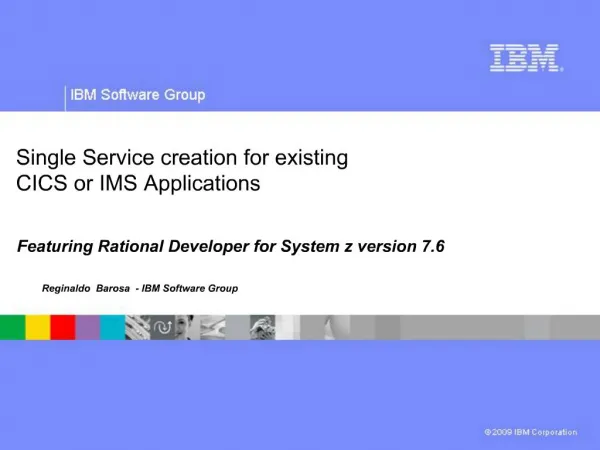600x450 pixels.
Task: Click the woman's face photo tile in the strip
Action: (x=188, y=327)
